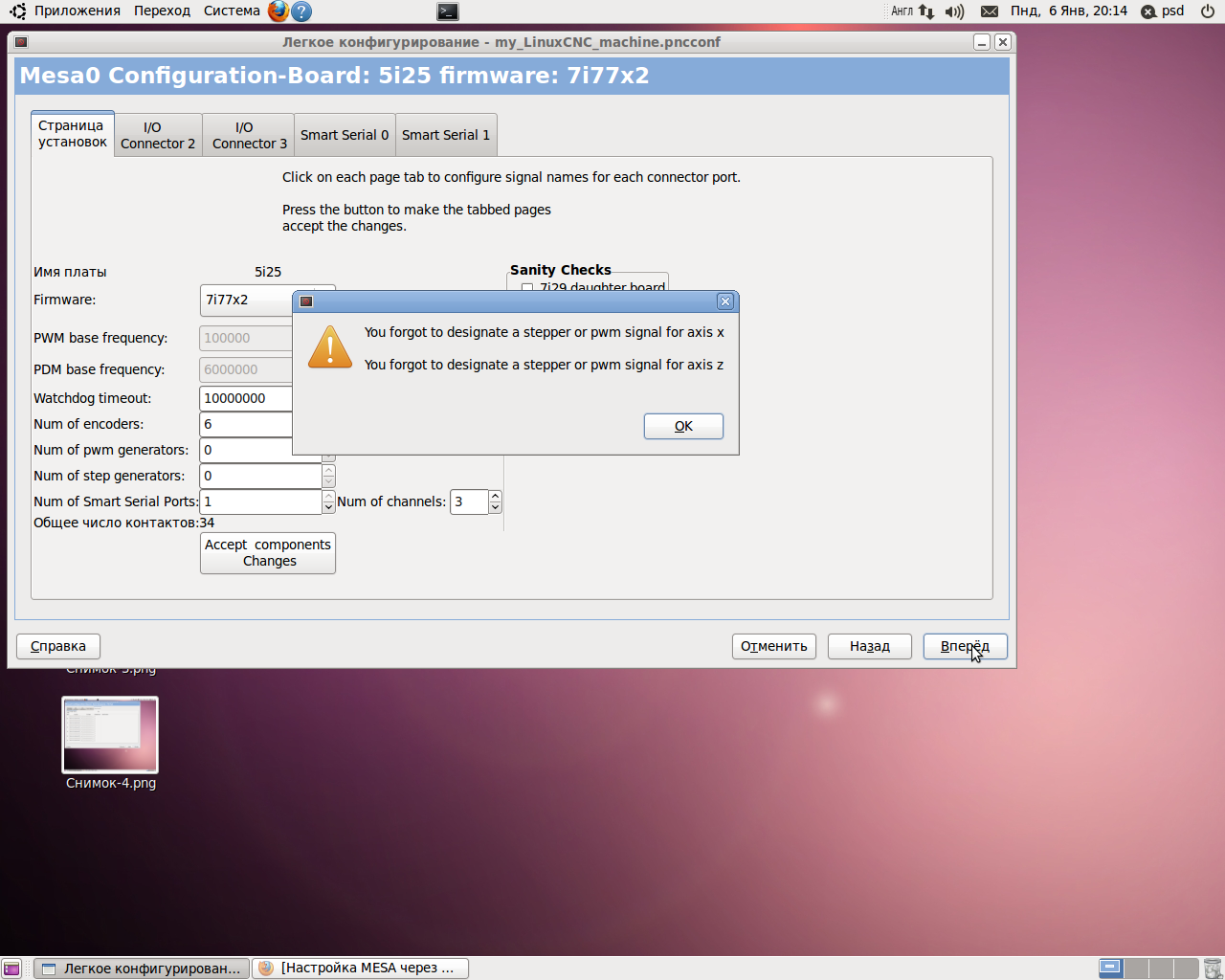Open the Переход menu
Screen dimensions: 1225x980
tap(163, 11)
